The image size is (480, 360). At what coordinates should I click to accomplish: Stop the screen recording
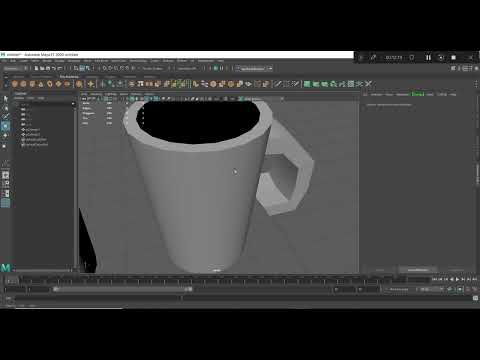tap(453, 57)
